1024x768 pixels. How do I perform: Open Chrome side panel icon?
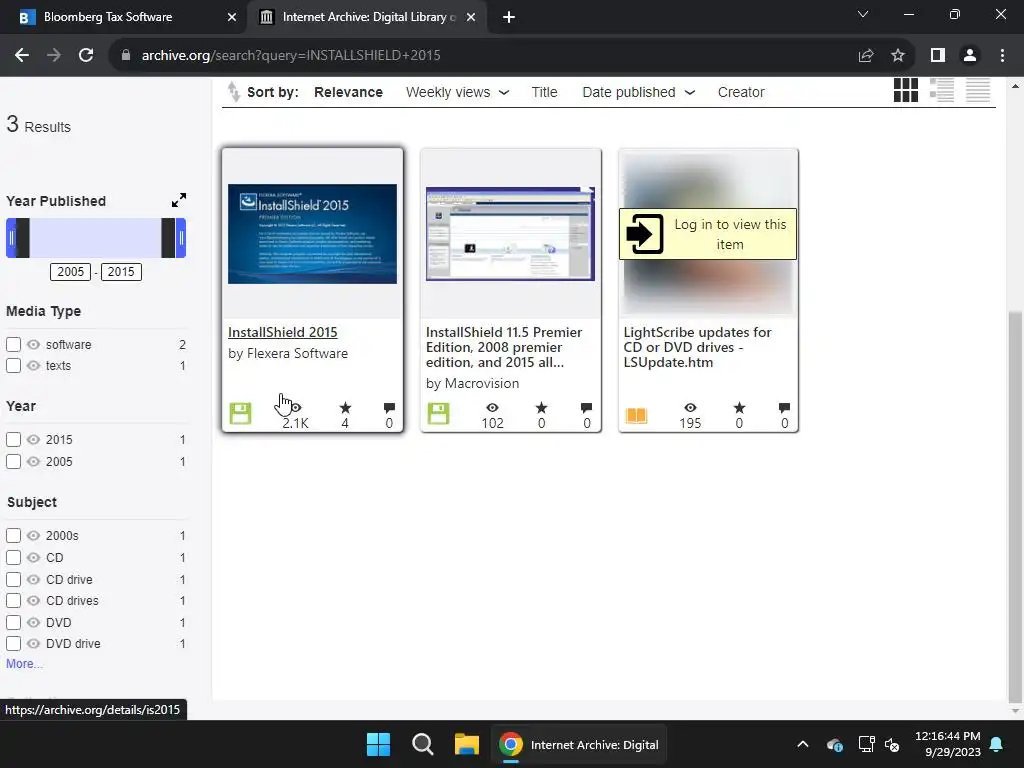938,56
